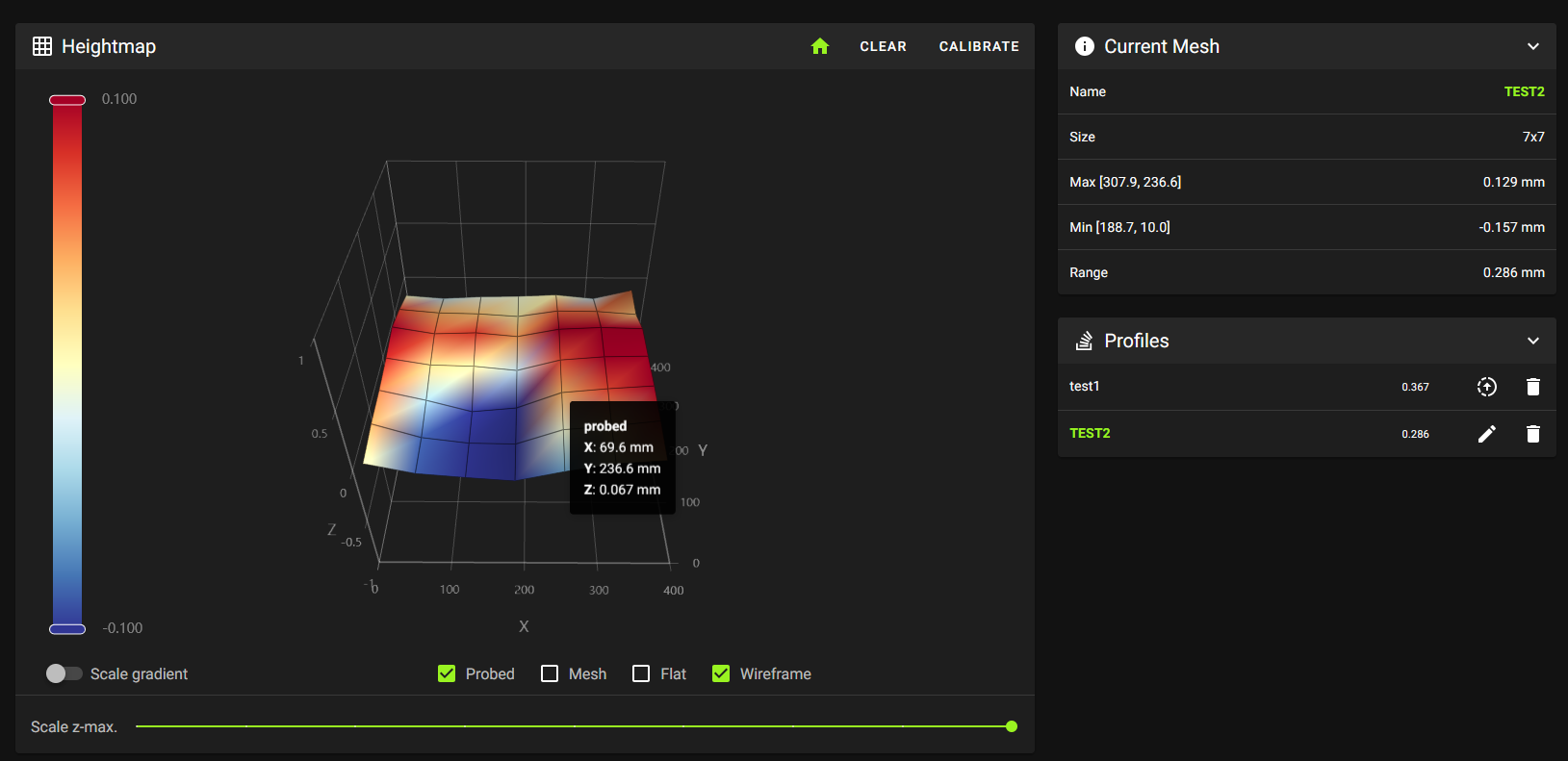Click the Scale z-max label
The width and height of the screenshot is (1568, 761).
(x=74, y=726)
